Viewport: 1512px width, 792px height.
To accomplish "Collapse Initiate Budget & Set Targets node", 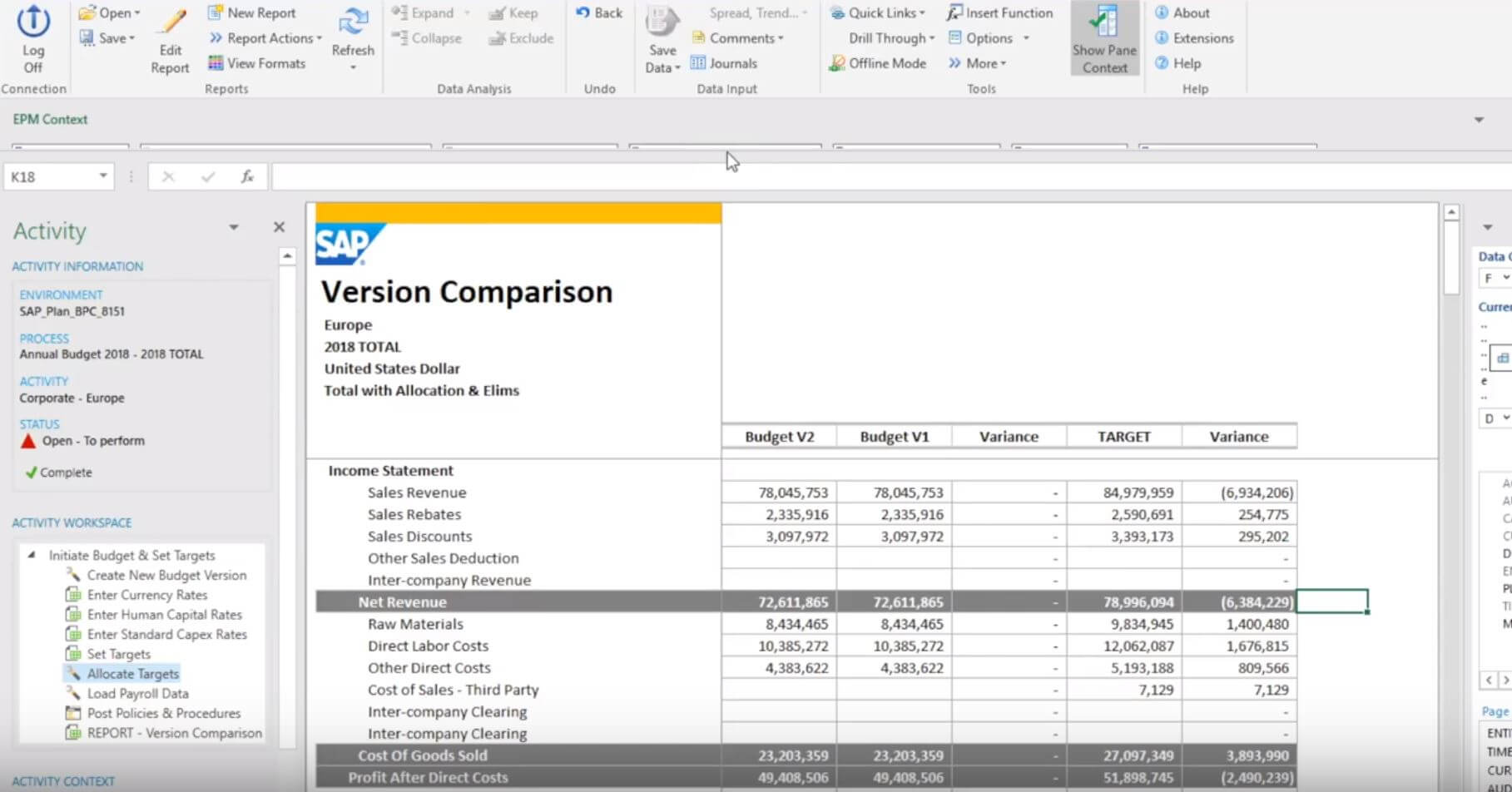I will pos(32,555).
